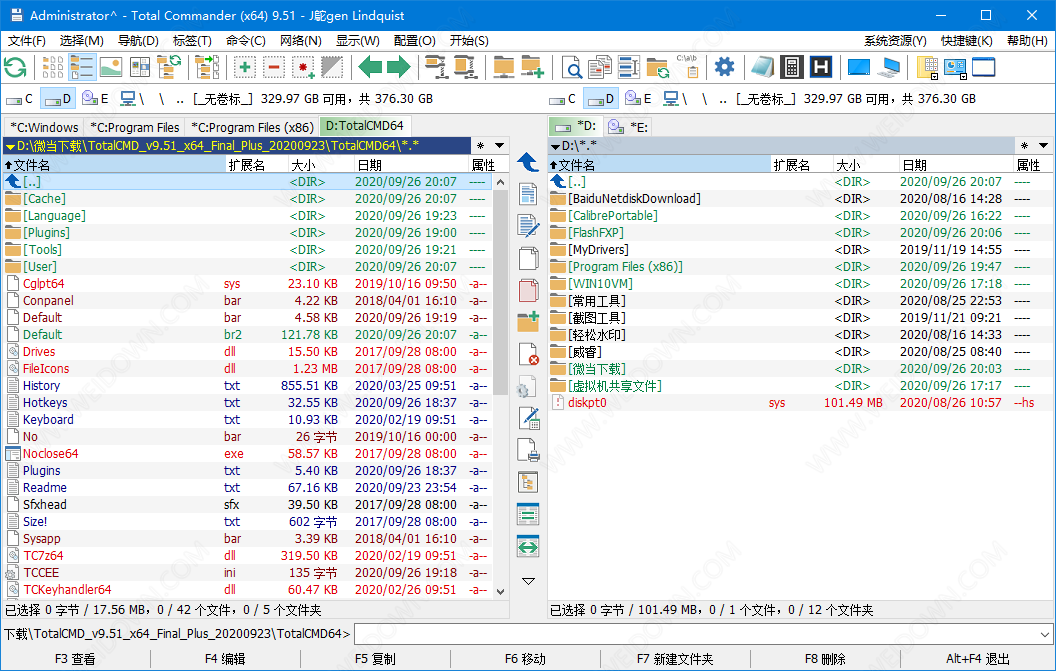Click the left panel scrollbar down arrow

pos(500,592)
